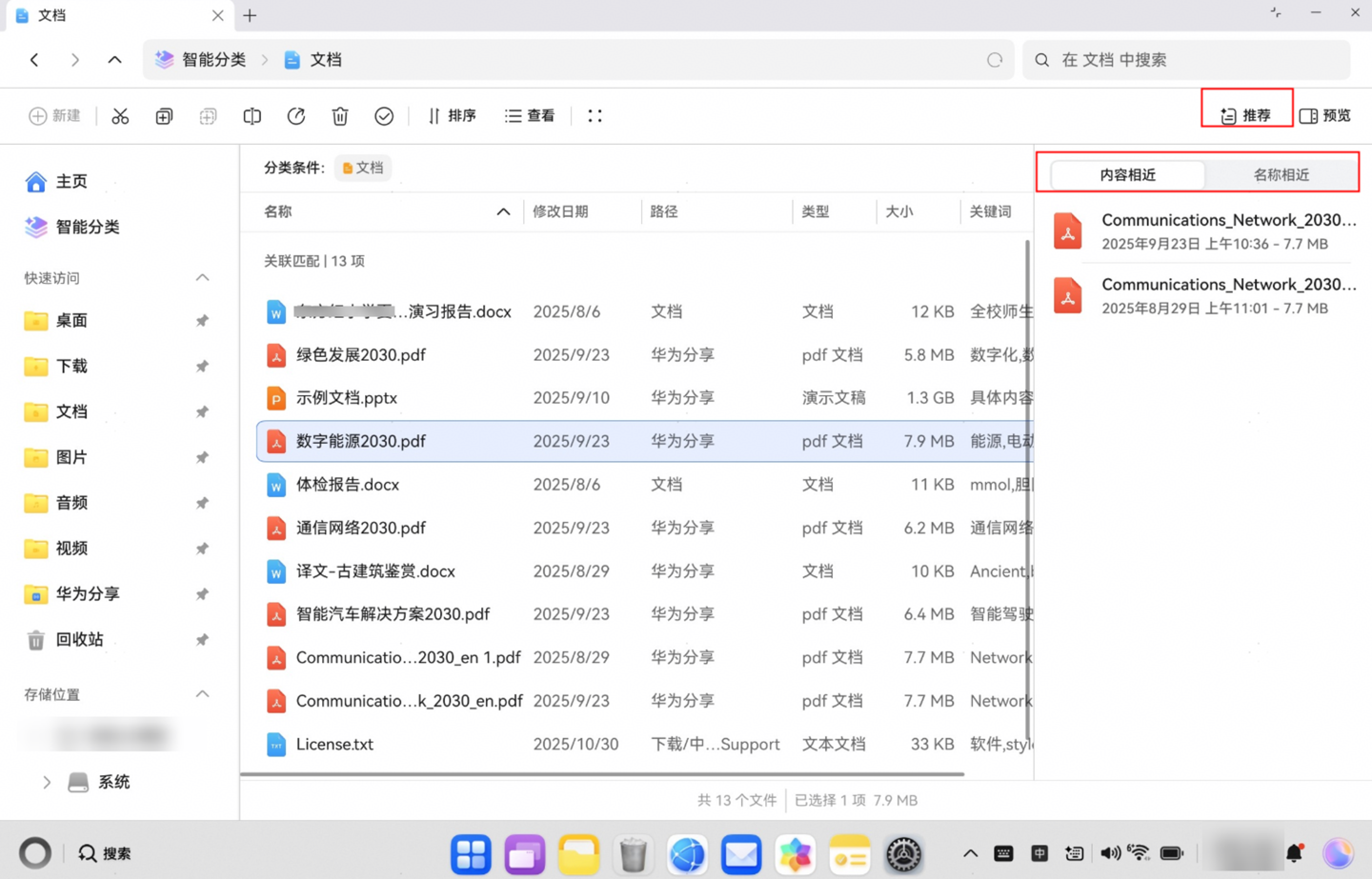Click the 推荐 (Recommend) icon button
The image size is (1372, 879).
click(x=1246, y=114)
